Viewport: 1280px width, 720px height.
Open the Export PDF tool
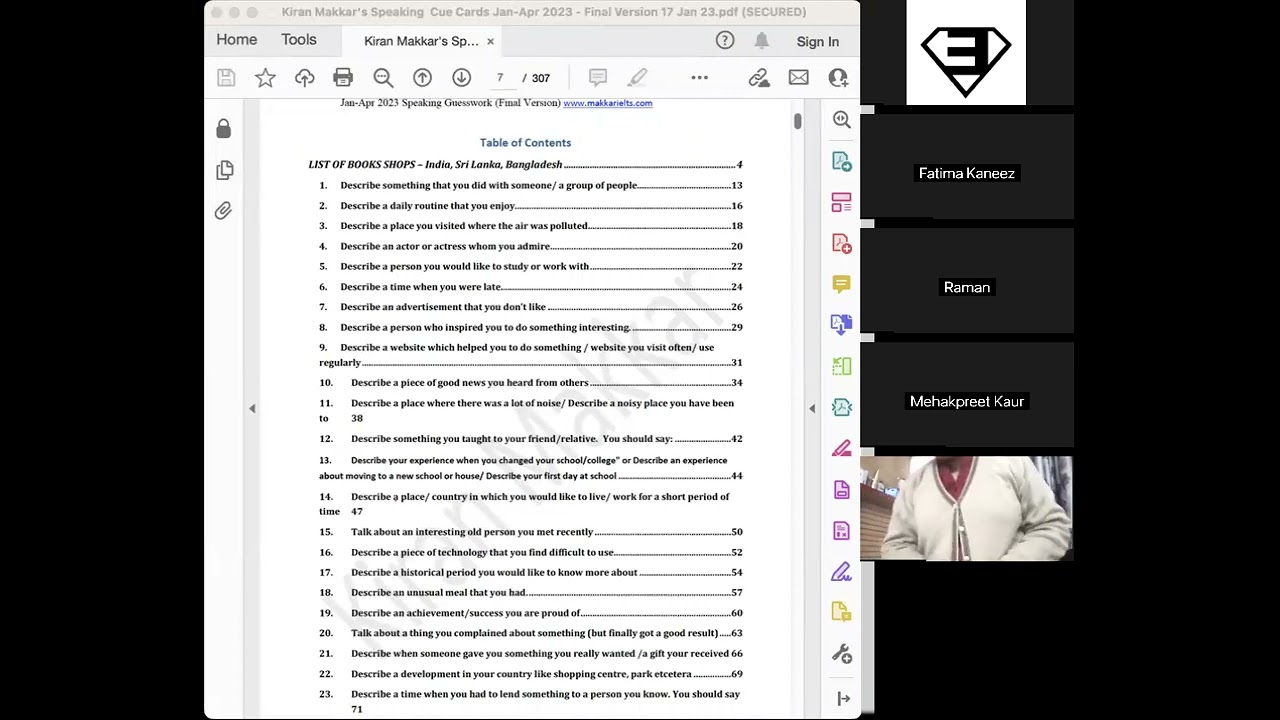(842, 162)
